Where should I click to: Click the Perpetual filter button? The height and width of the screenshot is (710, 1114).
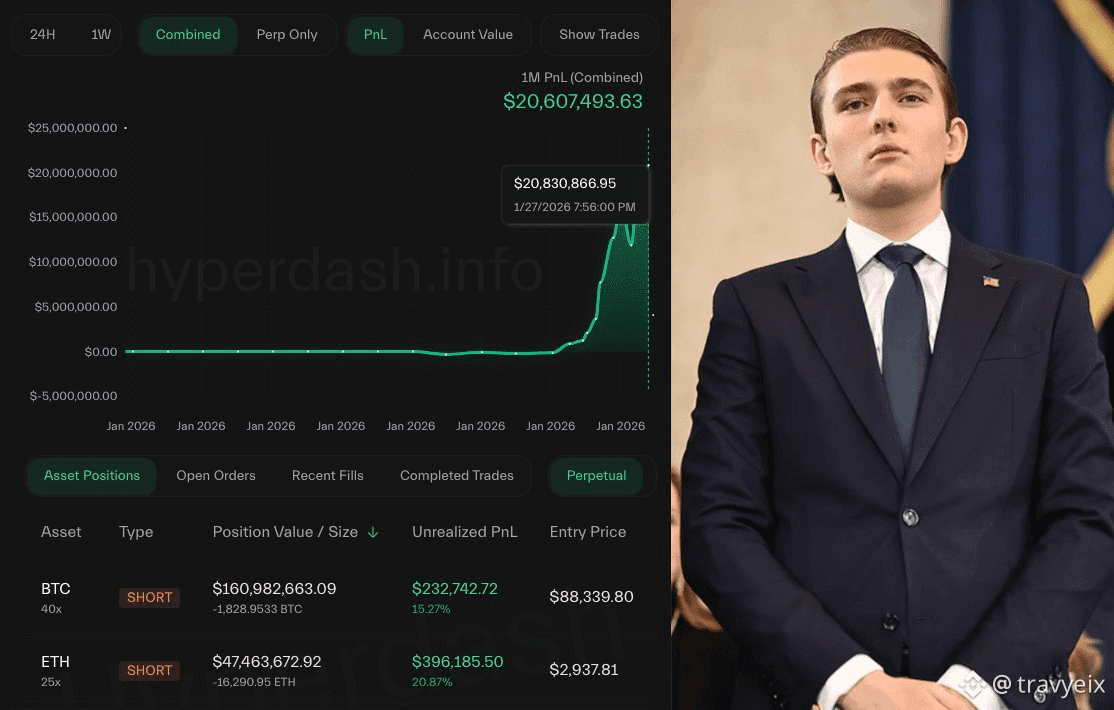597,475
